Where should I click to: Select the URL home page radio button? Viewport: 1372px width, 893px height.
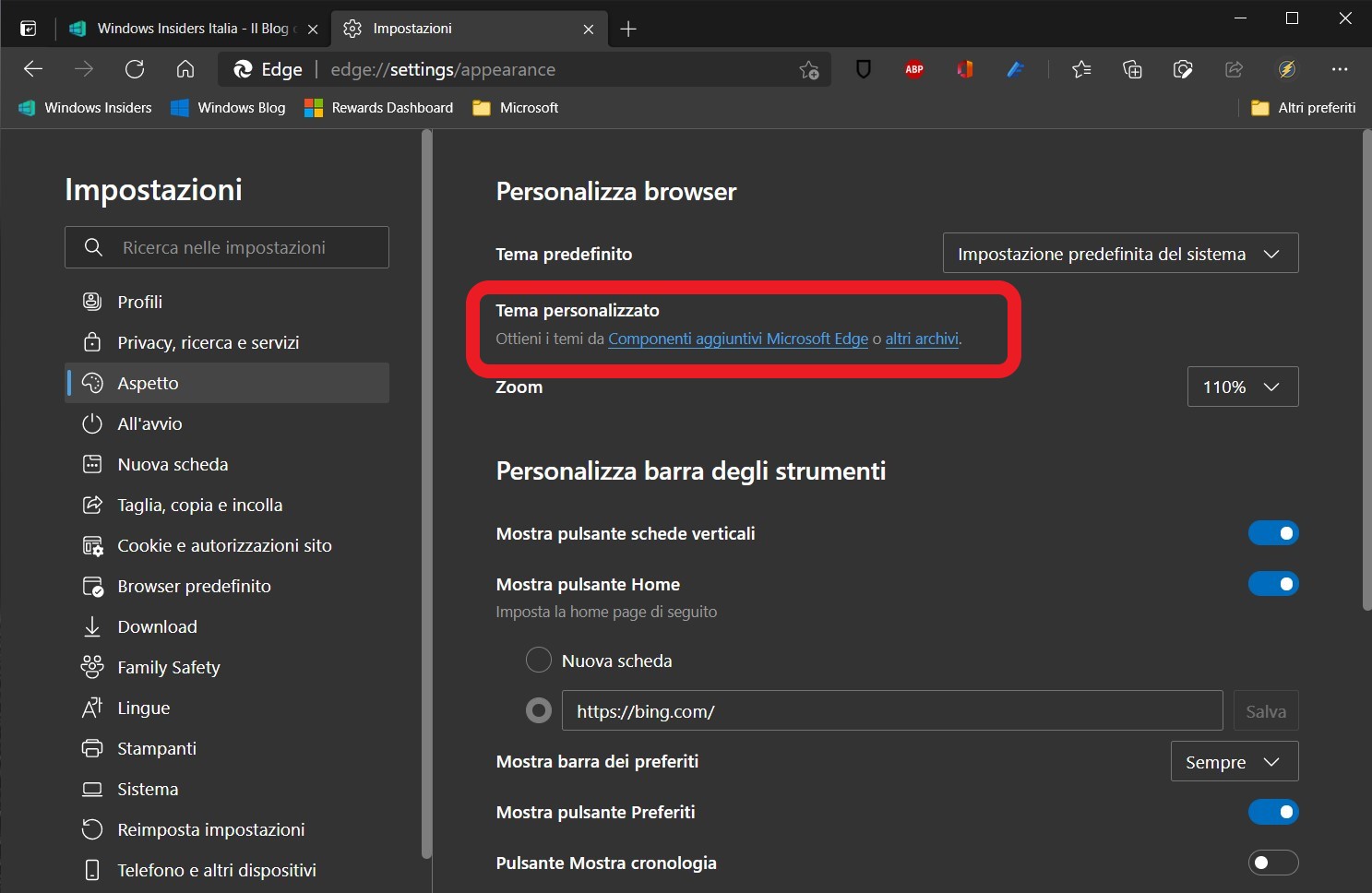539,710
